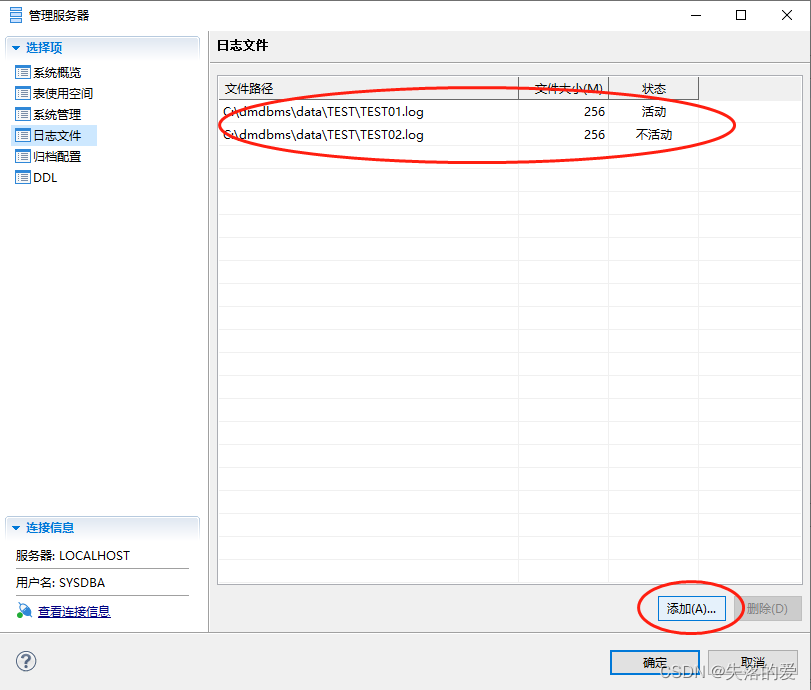The image size is (811, 690).
Task: Click the 用户名: SYSDBA text
Action: click(x=60, y=582)
